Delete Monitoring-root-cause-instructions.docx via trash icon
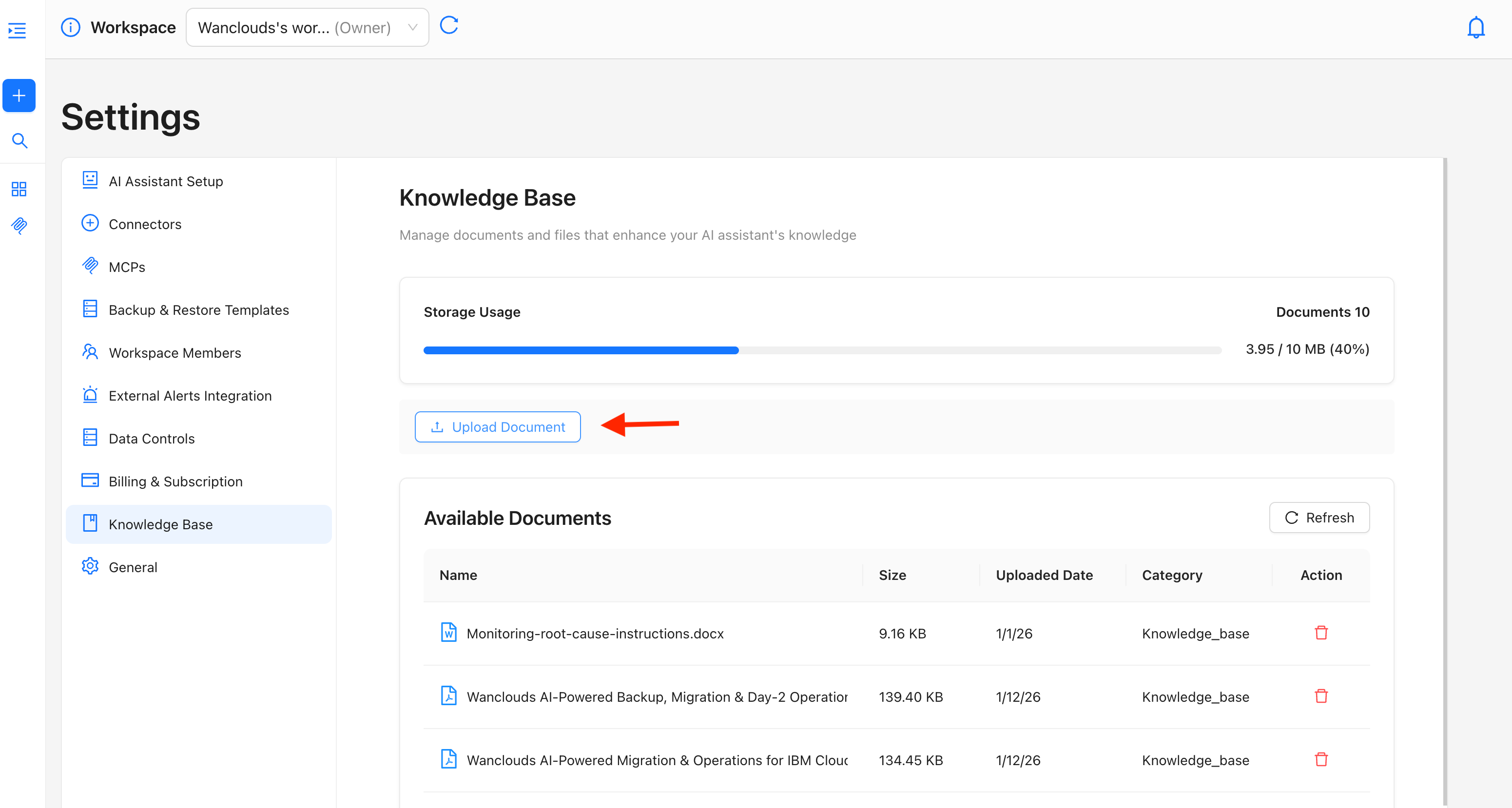This screenshot has height=808, width=1512. coord(1320,633)
